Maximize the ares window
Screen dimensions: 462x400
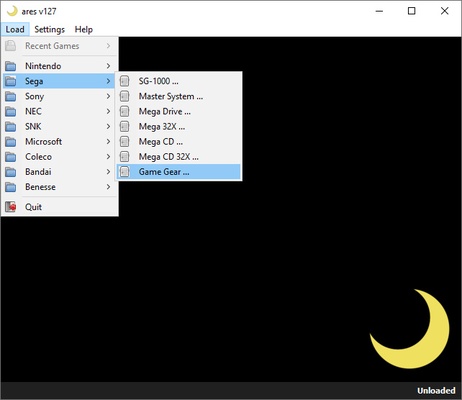click(412, 11)
